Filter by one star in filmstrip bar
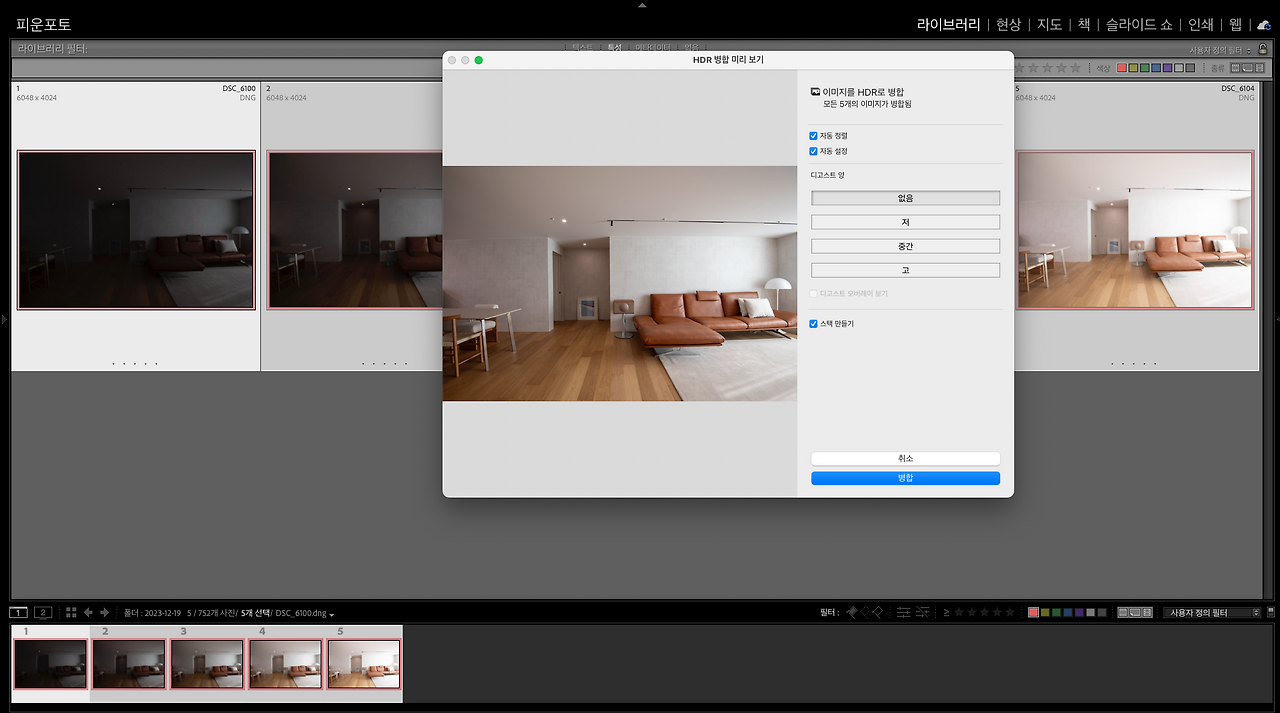 point(959,612)
